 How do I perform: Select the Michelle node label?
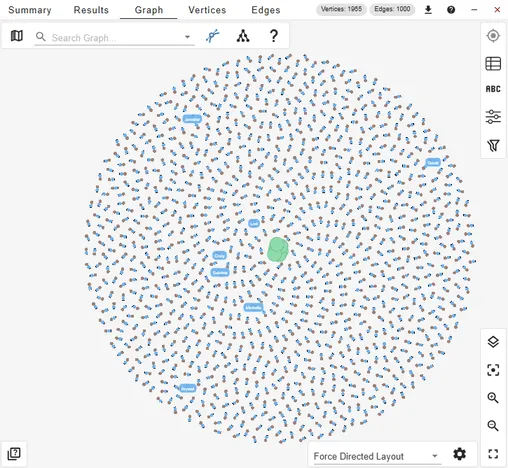tap(253, 307)
